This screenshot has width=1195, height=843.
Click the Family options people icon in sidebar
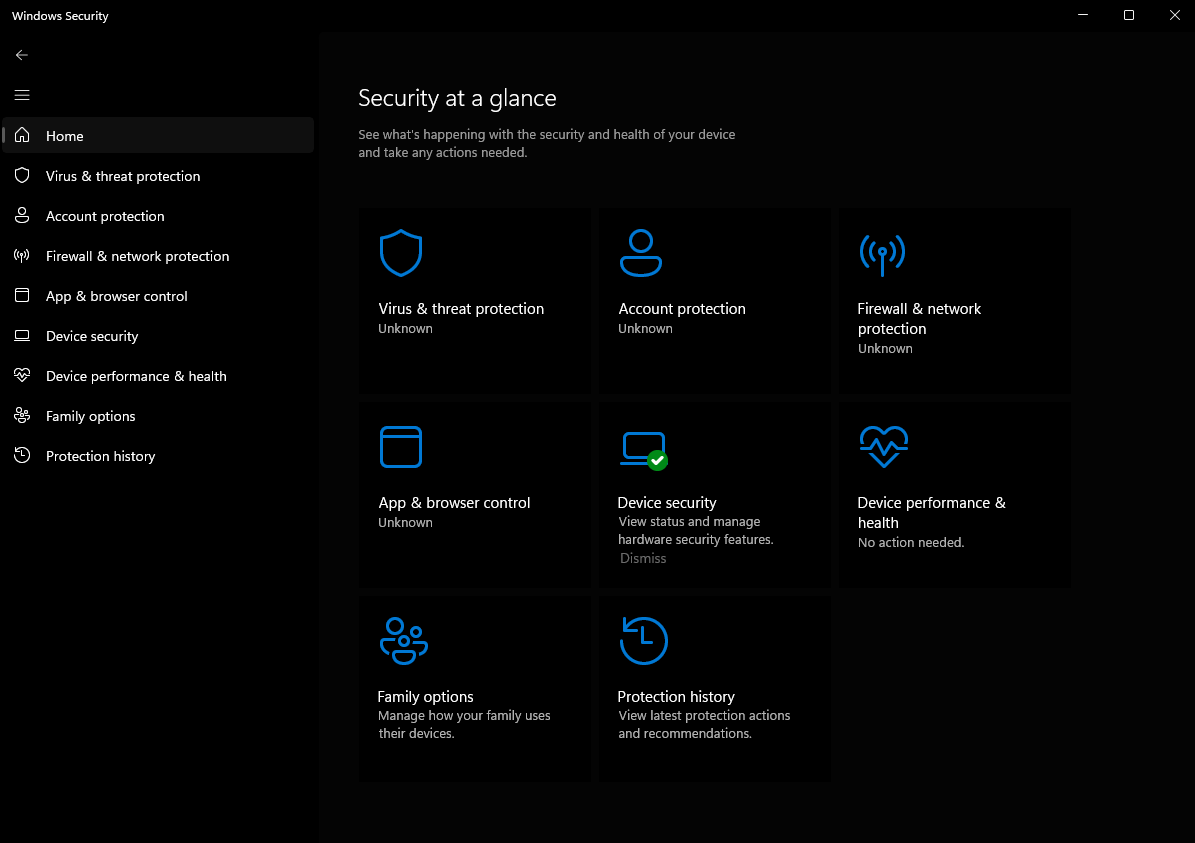(22, 415)
